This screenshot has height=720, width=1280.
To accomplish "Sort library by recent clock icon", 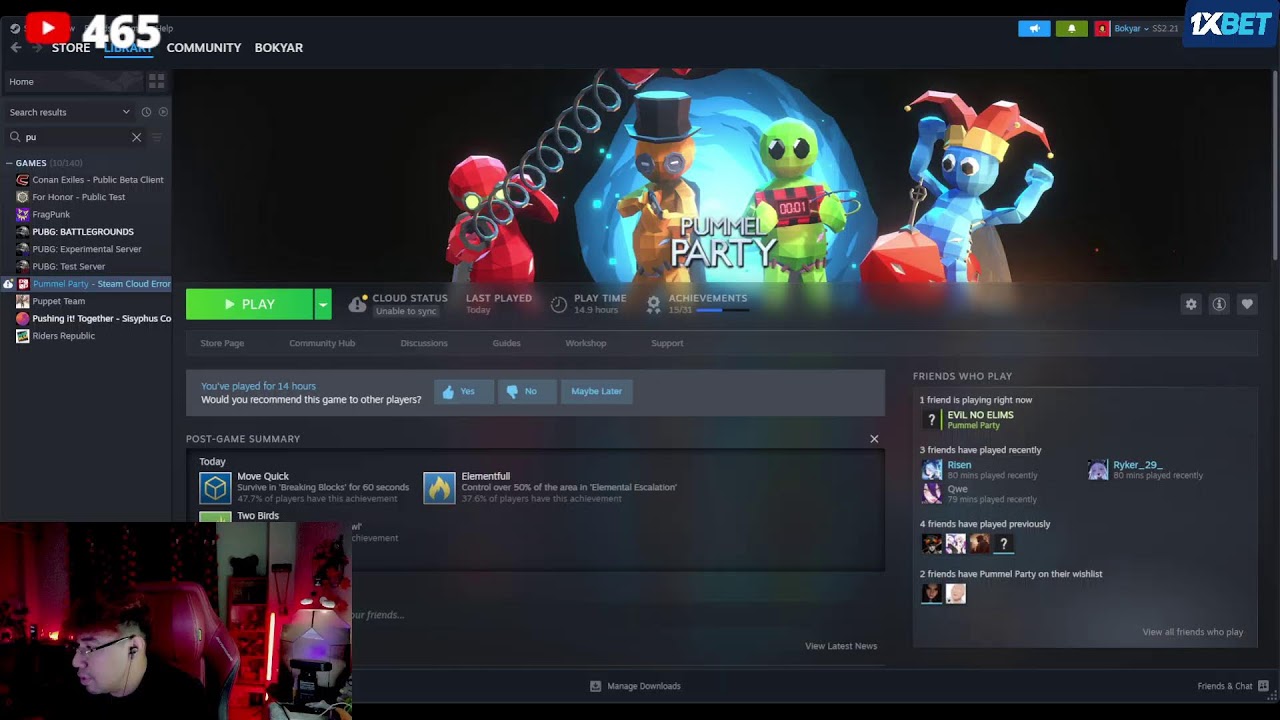I will click(x=146, y=112).
